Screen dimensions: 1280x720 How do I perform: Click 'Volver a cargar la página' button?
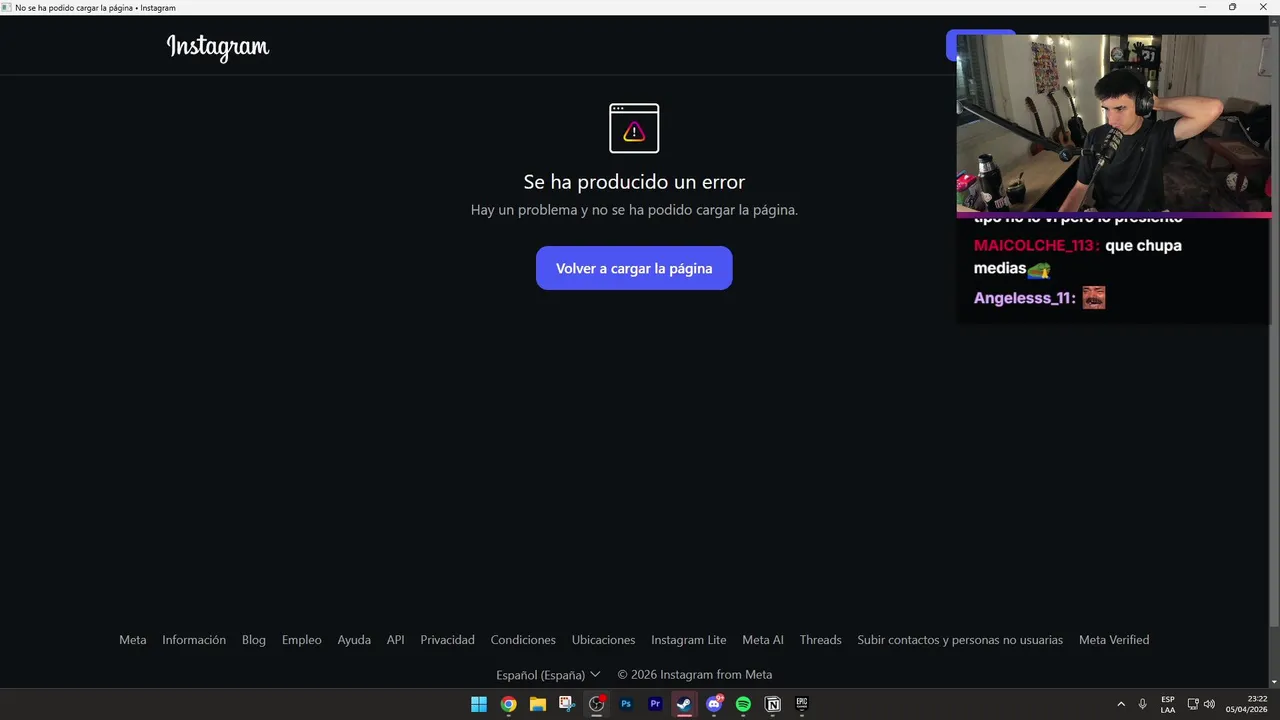(634, 268)
